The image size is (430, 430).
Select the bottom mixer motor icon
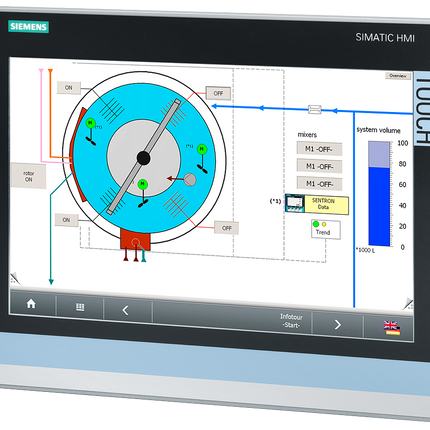(143, 184)
